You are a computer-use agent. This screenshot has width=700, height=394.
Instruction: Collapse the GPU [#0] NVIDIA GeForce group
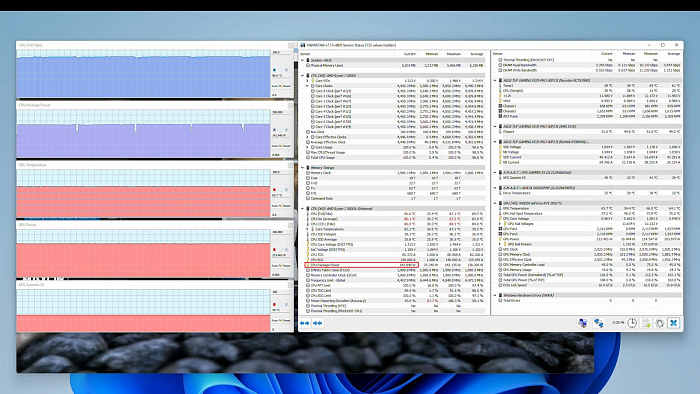click(495, 203)
